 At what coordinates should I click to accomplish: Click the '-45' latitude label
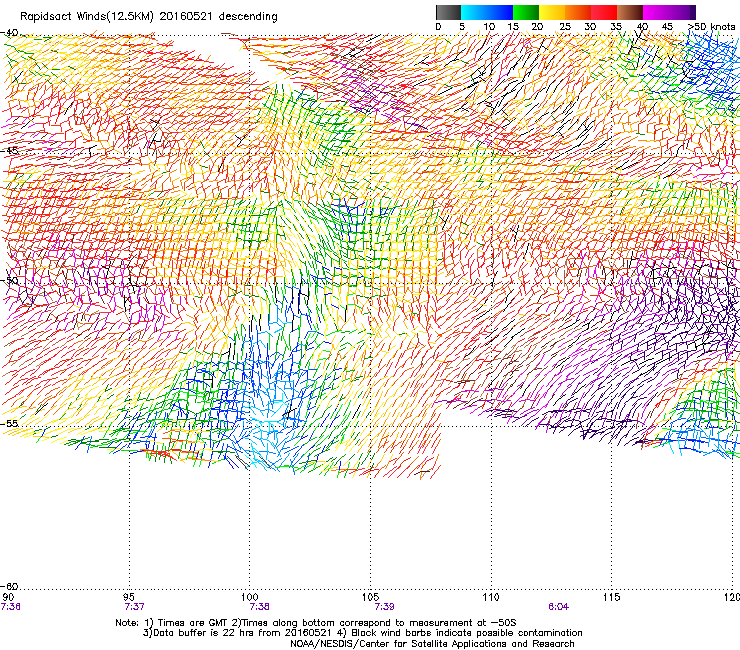click(10, 151)
